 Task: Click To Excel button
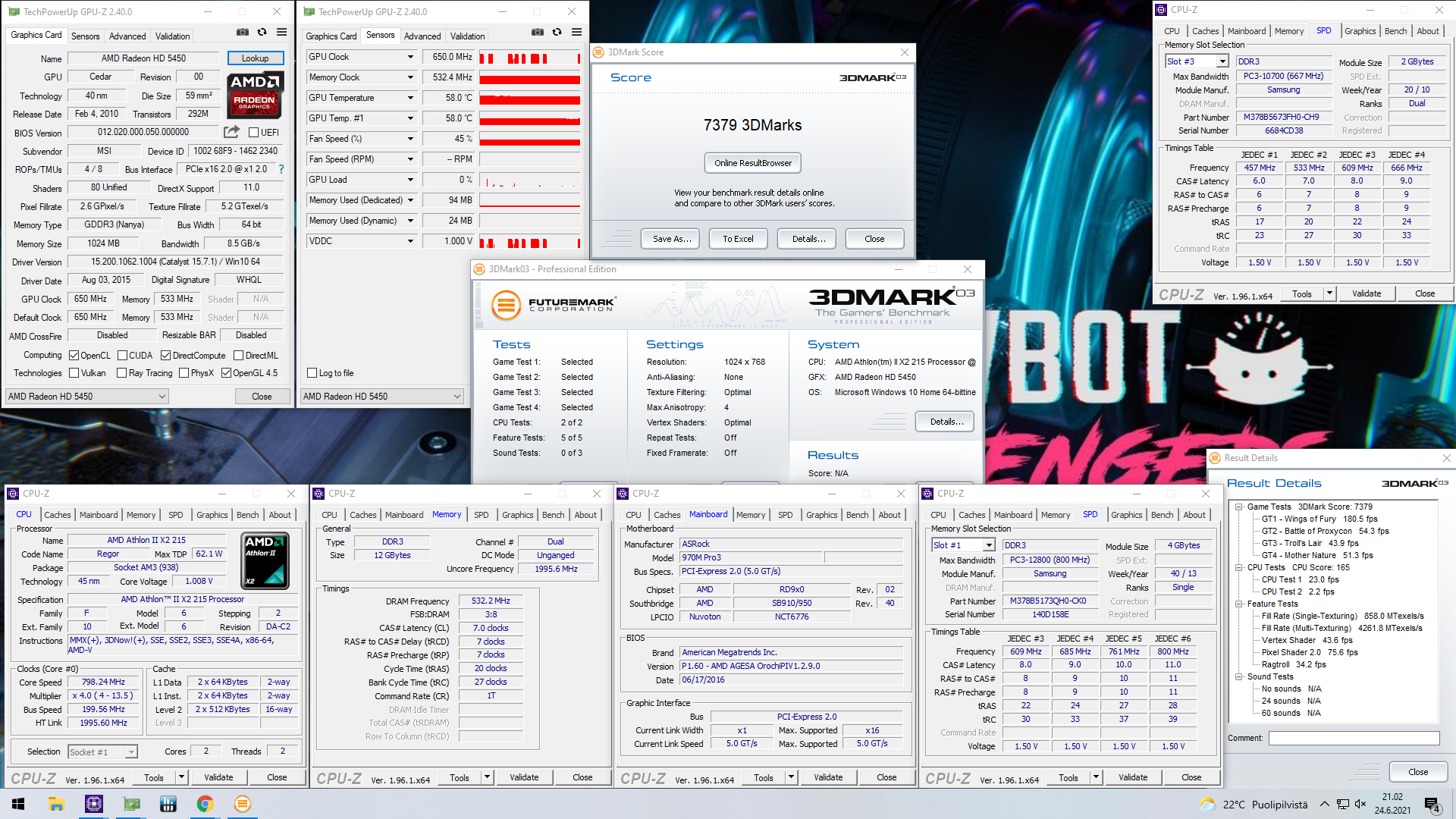[738, 239]
